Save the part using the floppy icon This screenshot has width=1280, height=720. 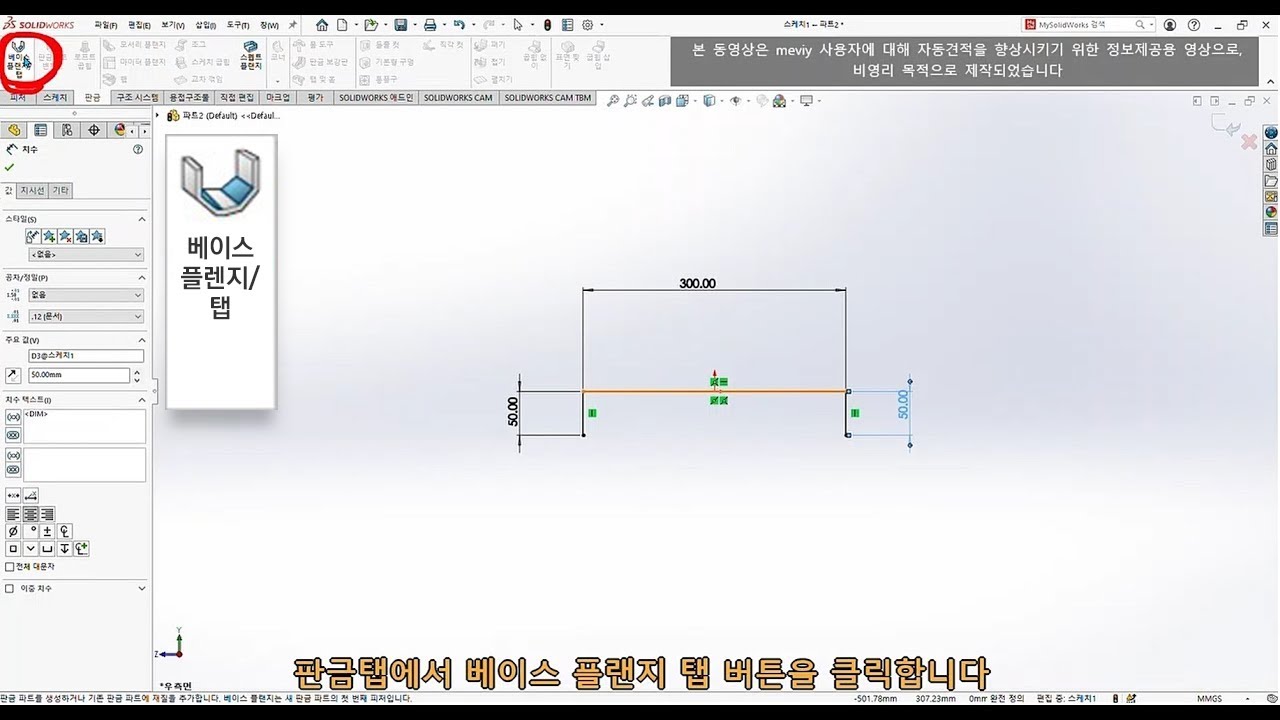(x=400, y=25)
